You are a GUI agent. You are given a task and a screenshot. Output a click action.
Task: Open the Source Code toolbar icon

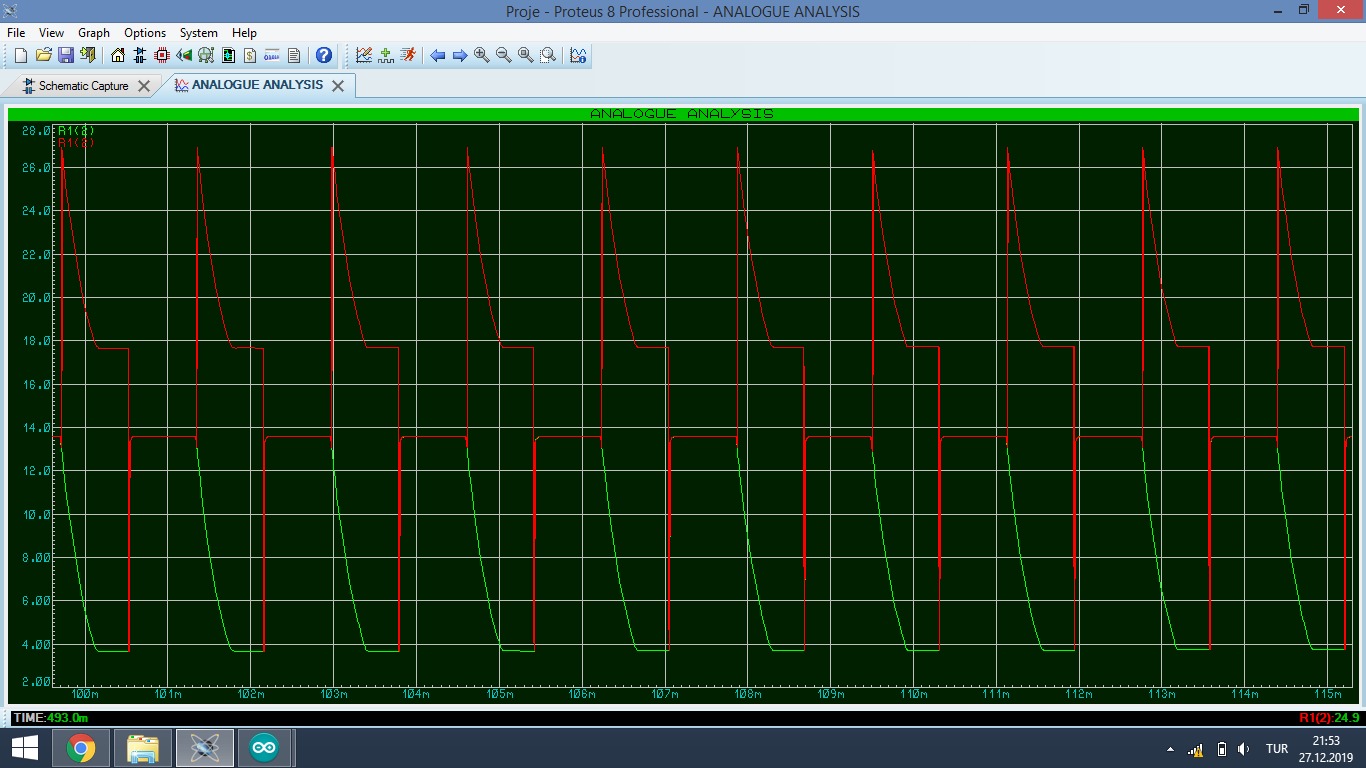272,56
